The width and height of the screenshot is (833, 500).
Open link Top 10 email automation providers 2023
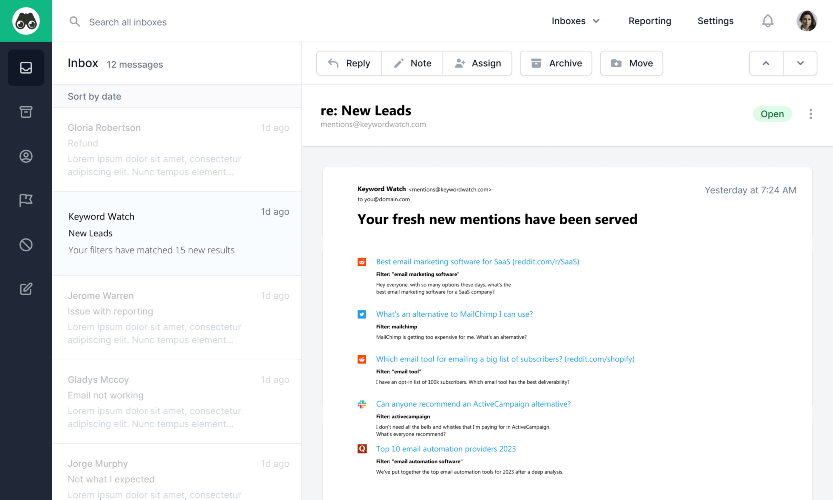click(446, 449)
